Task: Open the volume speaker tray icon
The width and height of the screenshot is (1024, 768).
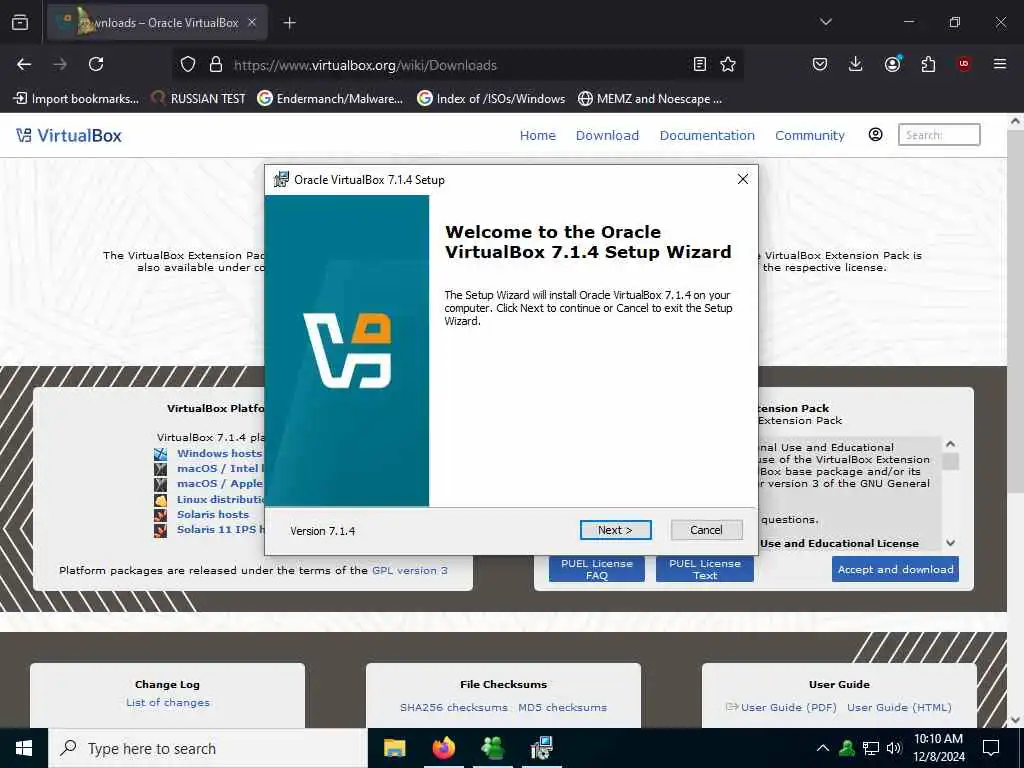Action: tap(894, 748)
